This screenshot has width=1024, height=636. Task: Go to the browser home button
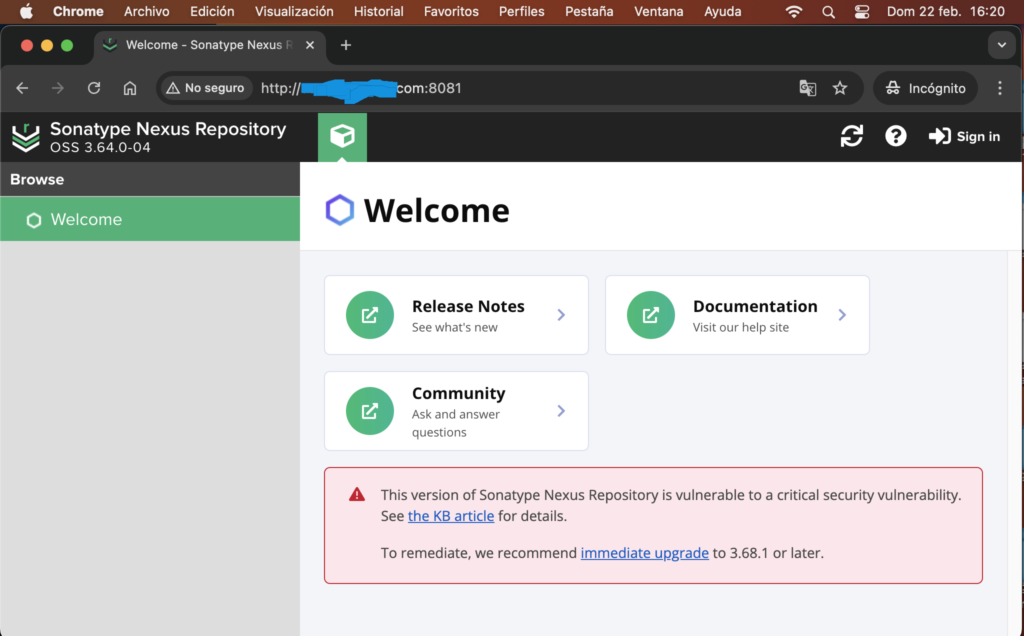pyautogui.click(x=130, y=88)
